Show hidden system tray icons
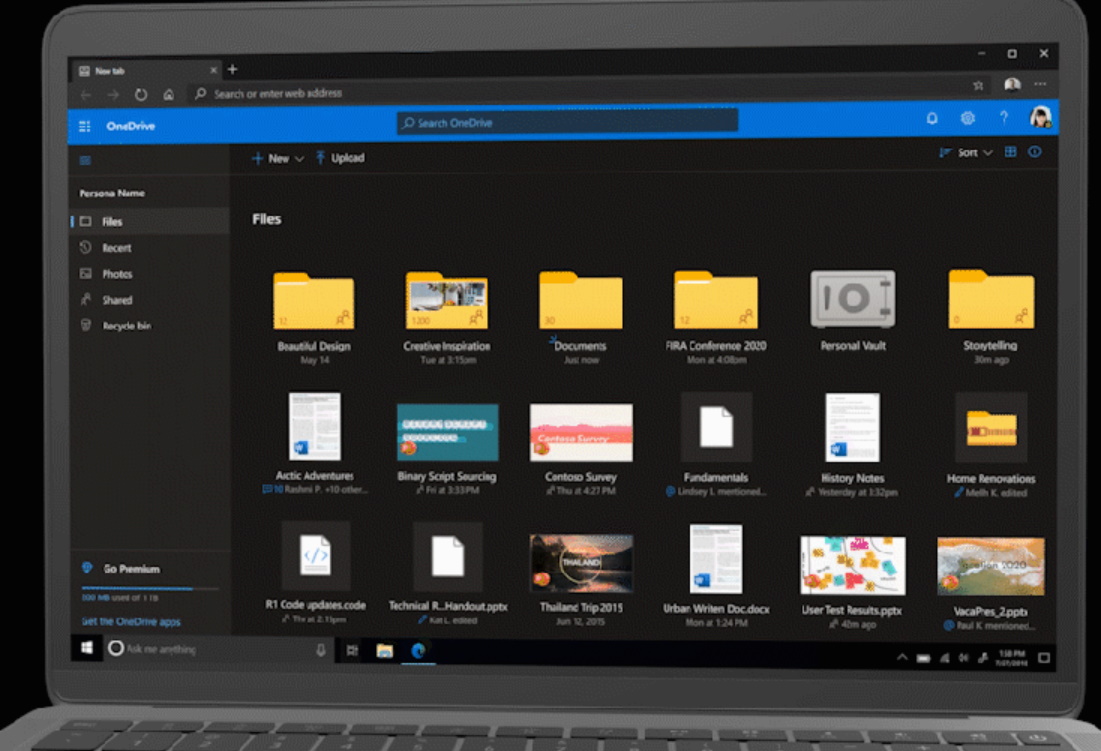The height and width of the screenshot is (751, 1101). coord(902,658)
